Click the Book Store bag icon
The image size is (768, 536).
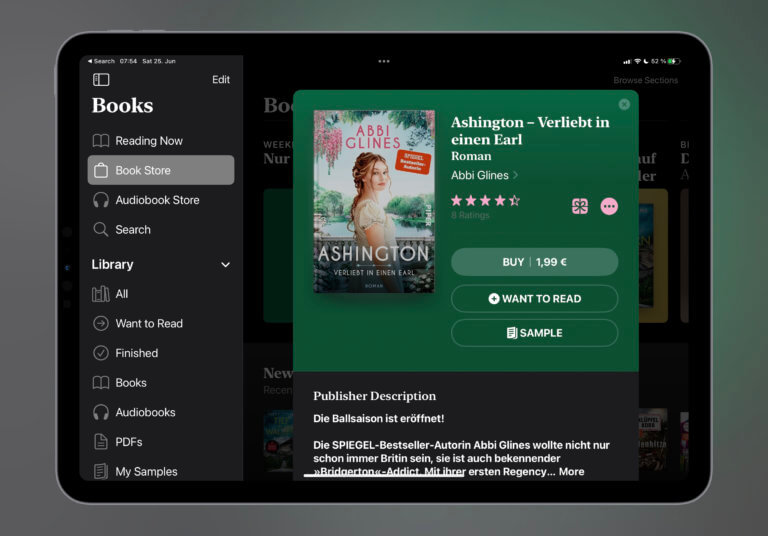tap(101, 170)
